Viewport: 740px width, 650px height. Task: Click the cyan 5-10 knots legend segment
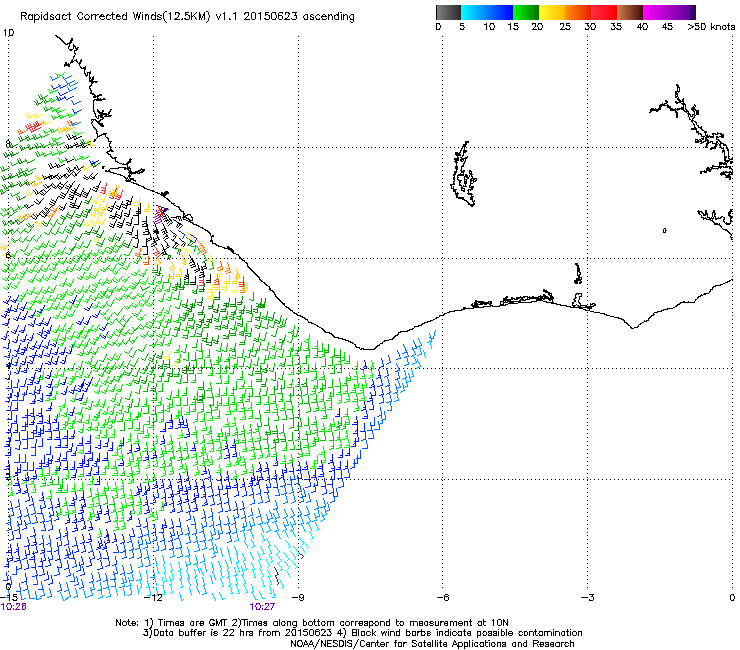473,12
